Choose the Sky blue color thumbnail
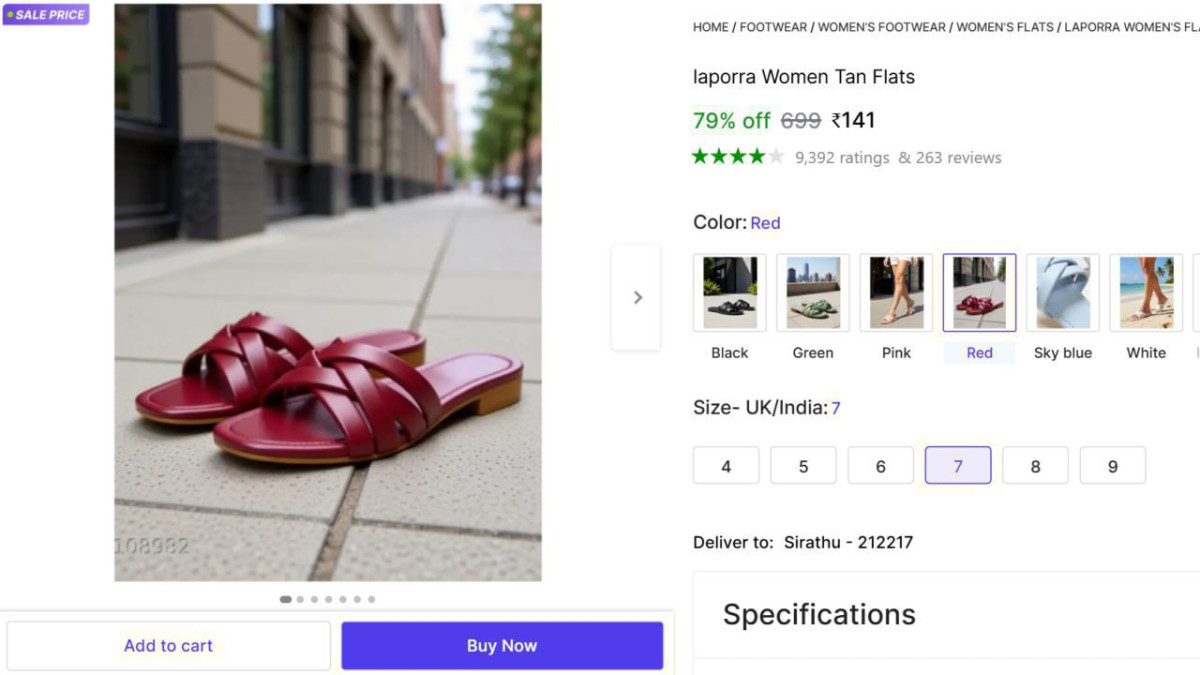1200x675 pixels. coord(1063,292)
